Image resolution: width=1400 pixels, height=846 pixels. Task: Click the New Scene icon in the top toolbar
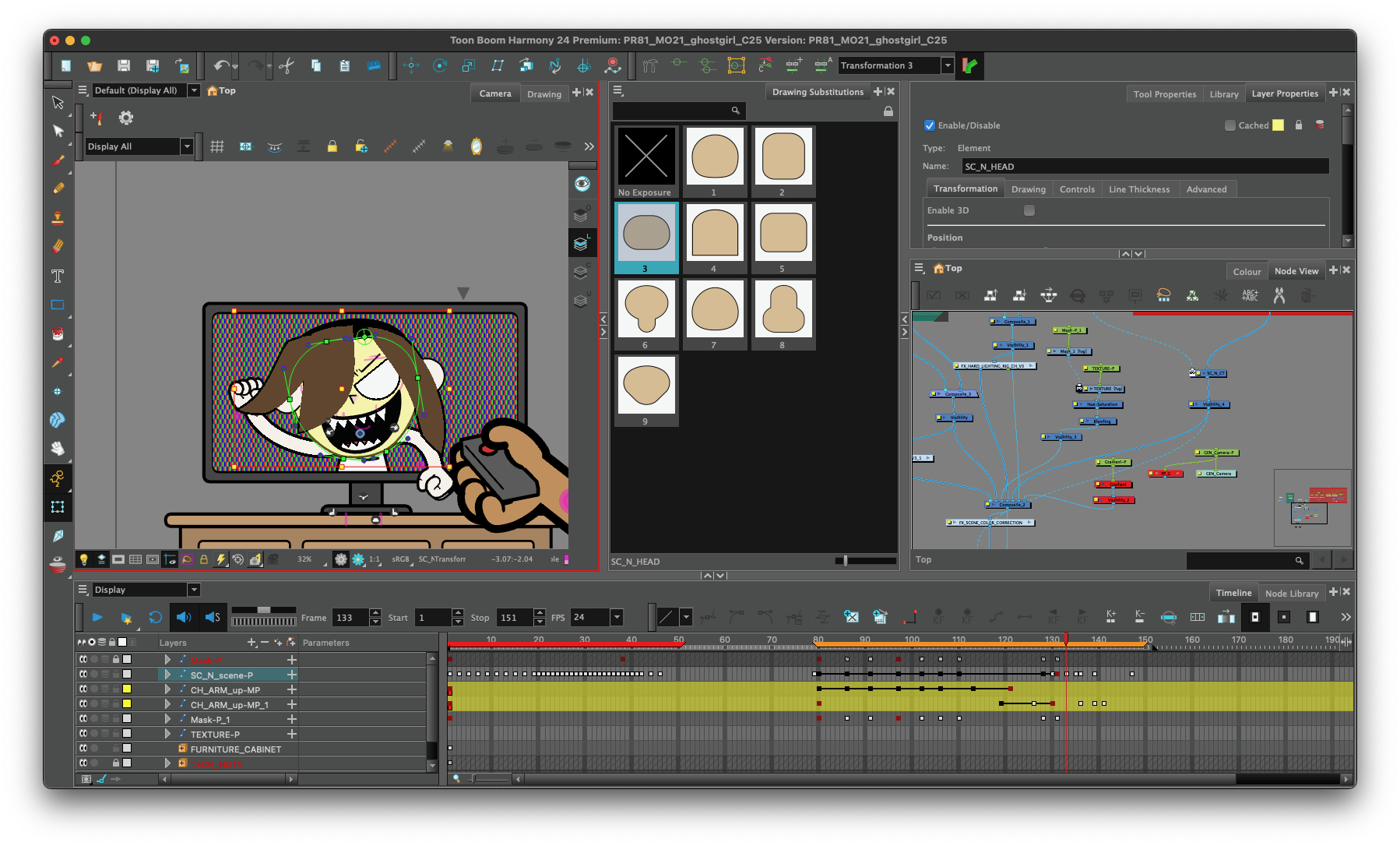tap(66, 66)
